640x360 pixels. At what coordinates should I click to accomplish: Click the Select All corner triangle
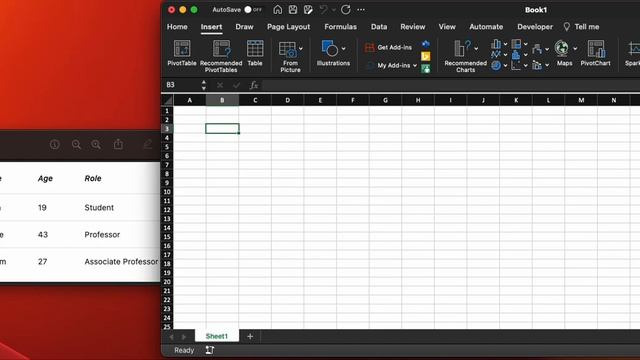[x=167, y=100]
